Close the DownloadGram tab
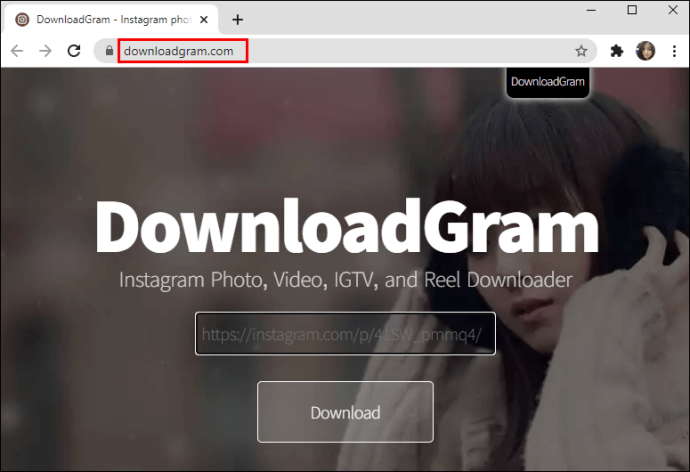The height and width of the screenshot is (472, 690). point(203,20)
